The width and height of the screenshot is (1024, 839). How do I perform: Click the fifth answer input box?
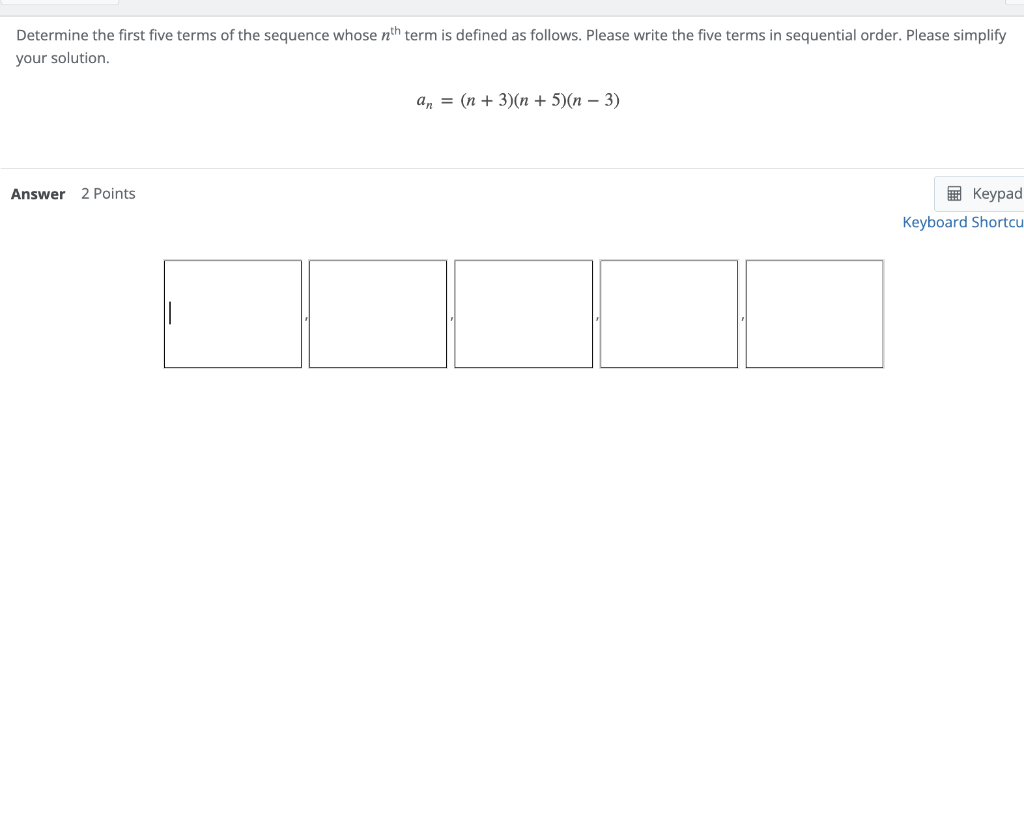[814, 313]
